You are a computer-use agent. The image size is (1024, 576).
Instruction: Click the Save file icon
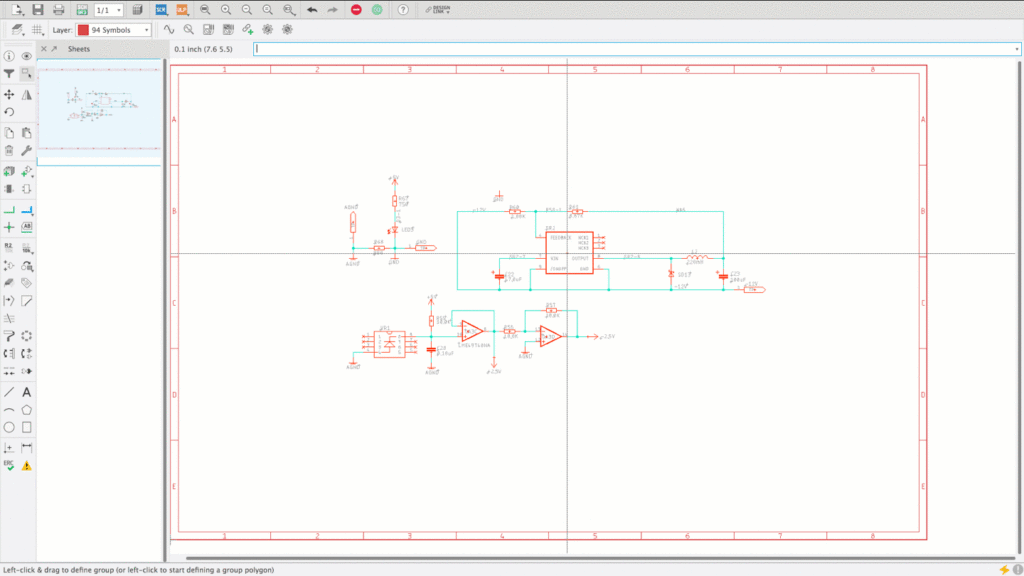[x=37, y=10]
